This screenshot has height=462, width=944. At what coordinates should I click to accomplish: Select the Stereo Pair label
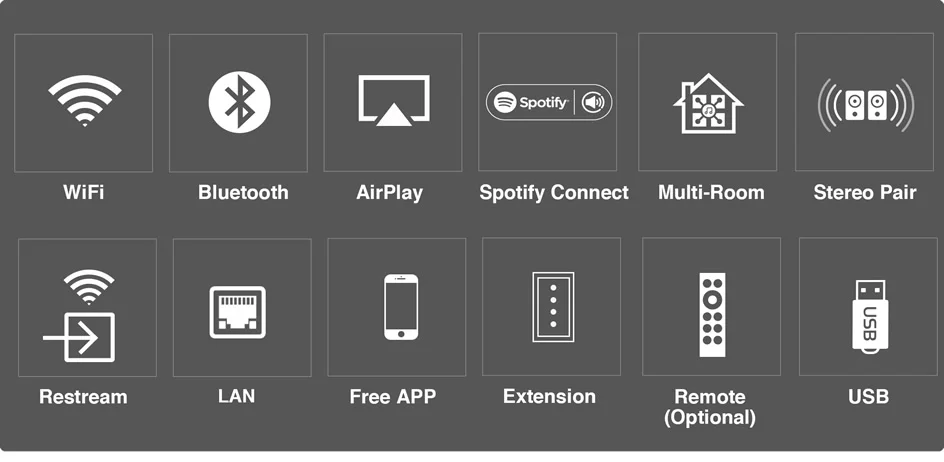coord(865,193)
